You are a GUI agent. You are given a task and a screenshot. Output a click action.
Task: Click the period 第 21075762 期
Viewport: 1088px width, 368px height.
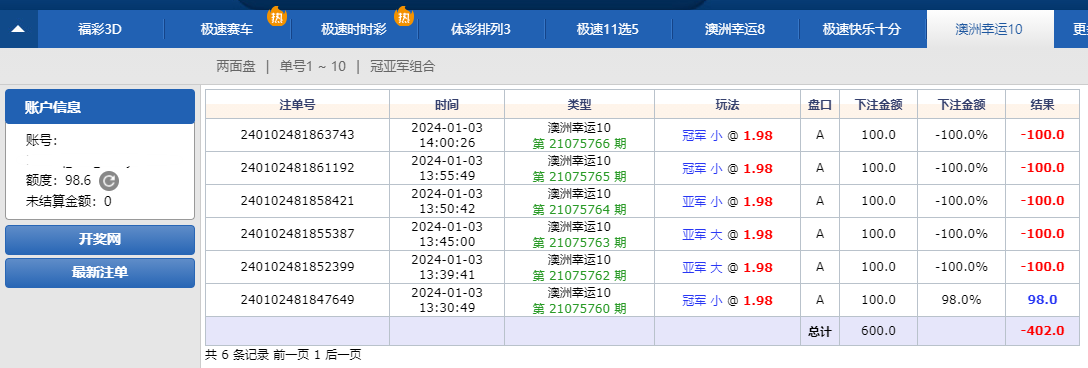coord(579,276)
